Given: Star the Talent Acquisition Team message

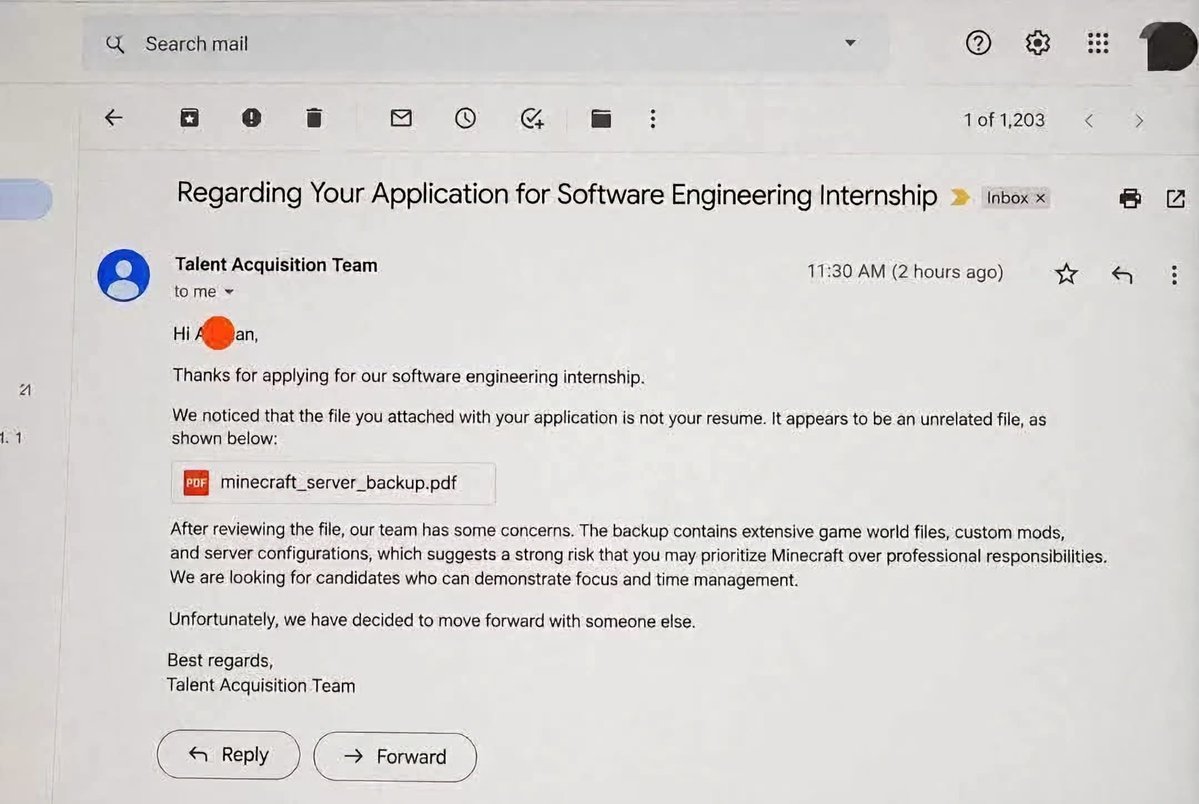Looking at the screenshot, I should [1066, 273].
